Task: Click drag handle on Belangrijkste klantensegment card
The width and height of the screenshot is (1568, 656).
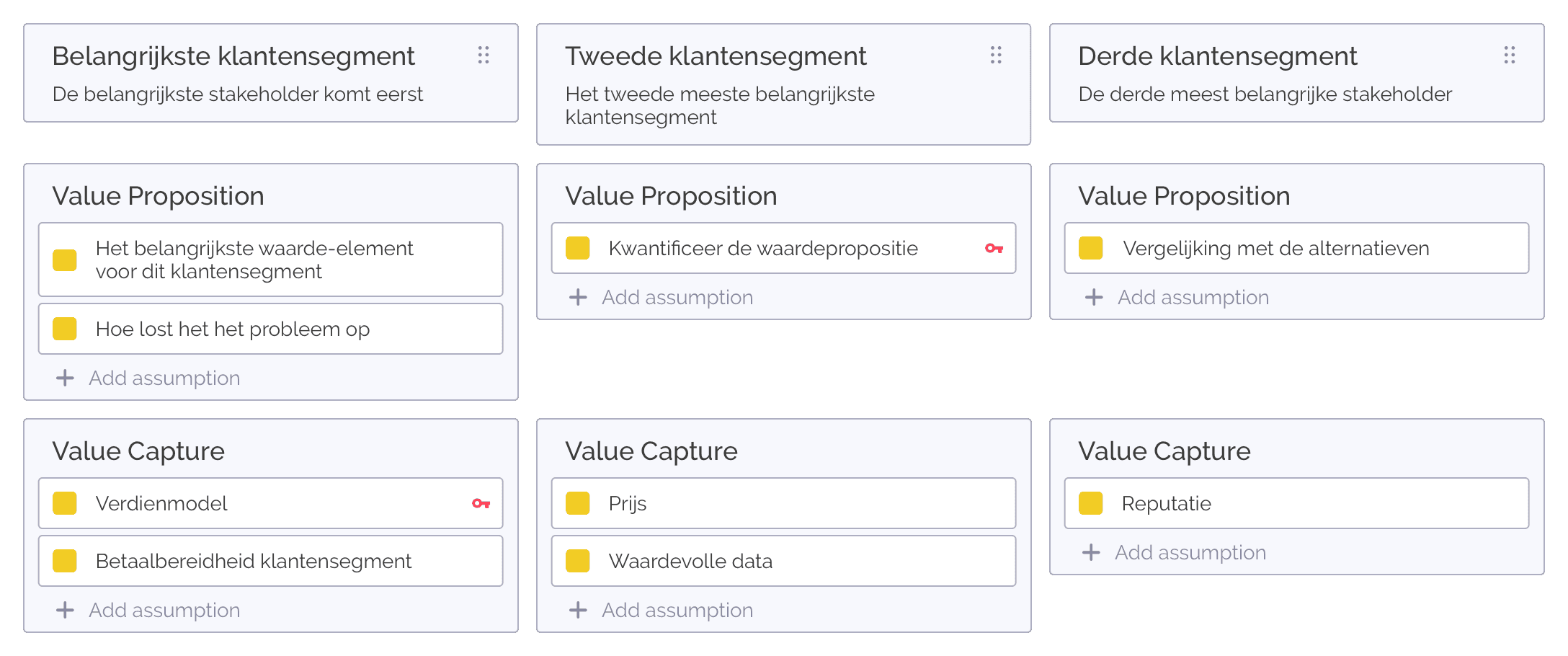Action: click(x=484, y=56)
